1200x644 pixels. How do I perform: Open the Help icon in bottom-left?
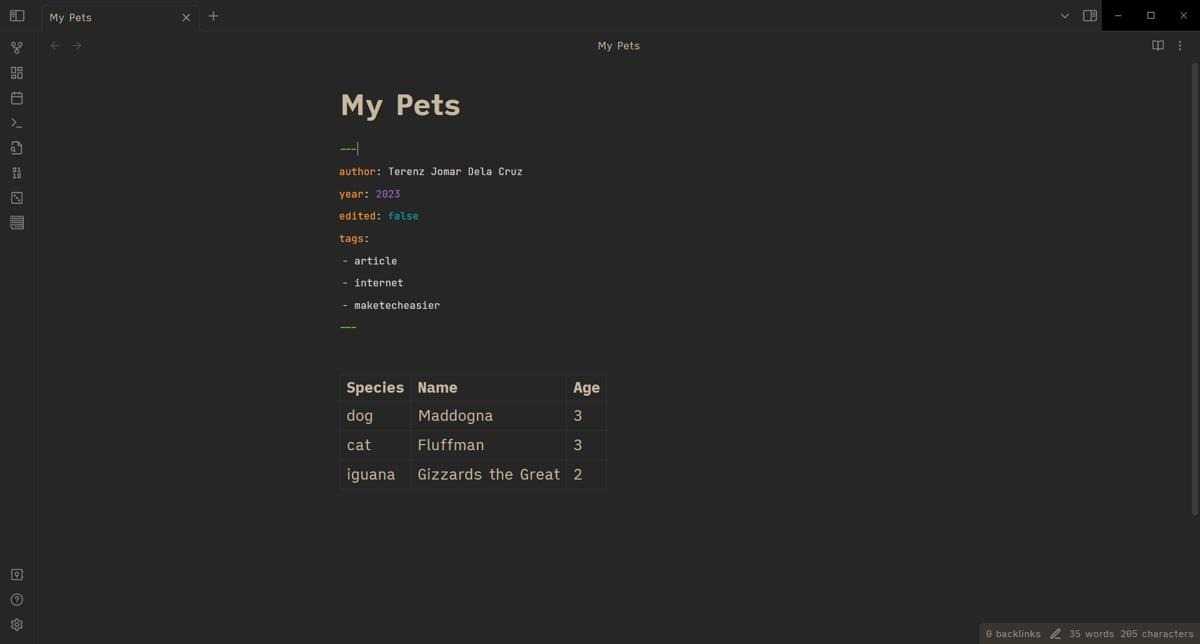[x=16, y=600]
